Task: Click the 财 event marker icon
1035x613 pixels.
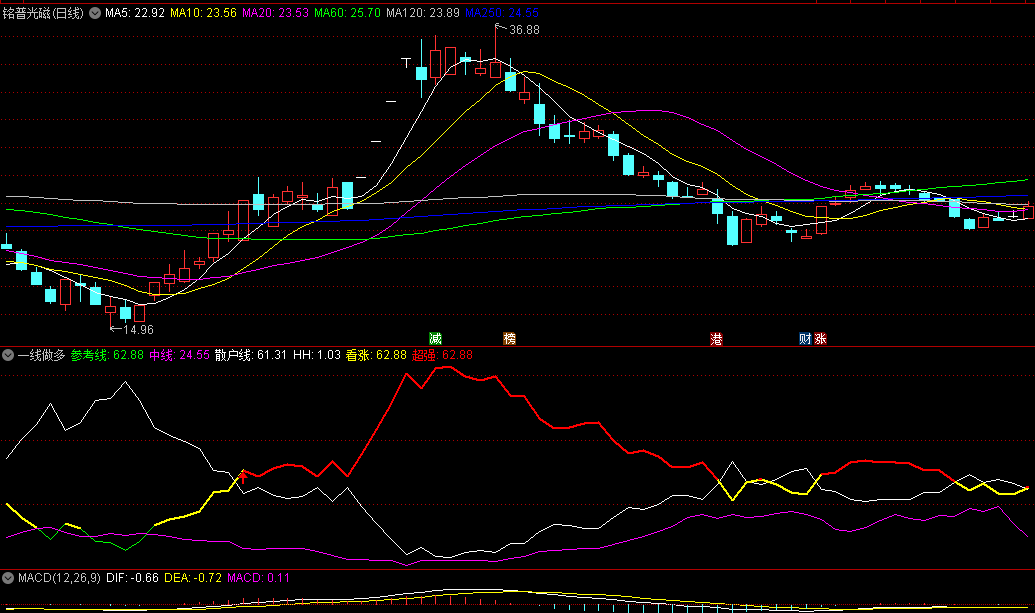Action: tap(805, 339)
